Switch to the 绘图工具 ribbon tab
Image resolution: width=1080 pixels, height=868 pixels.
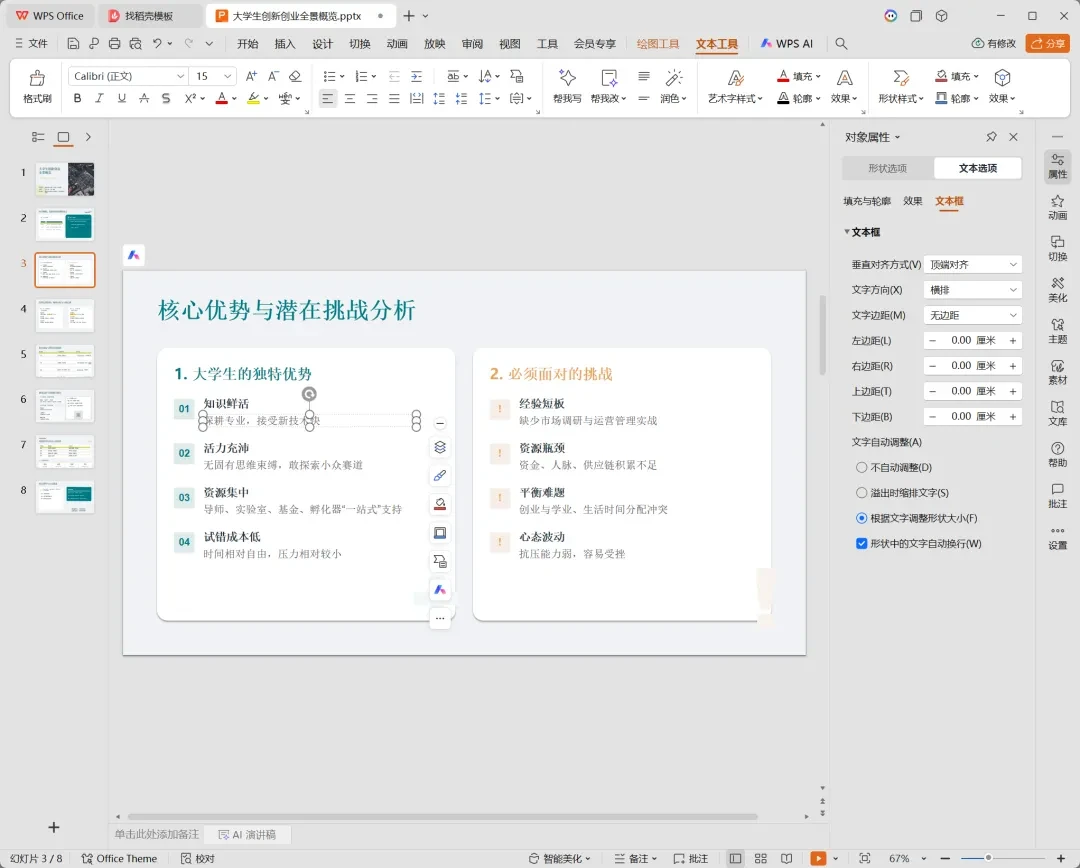[658, 43]
